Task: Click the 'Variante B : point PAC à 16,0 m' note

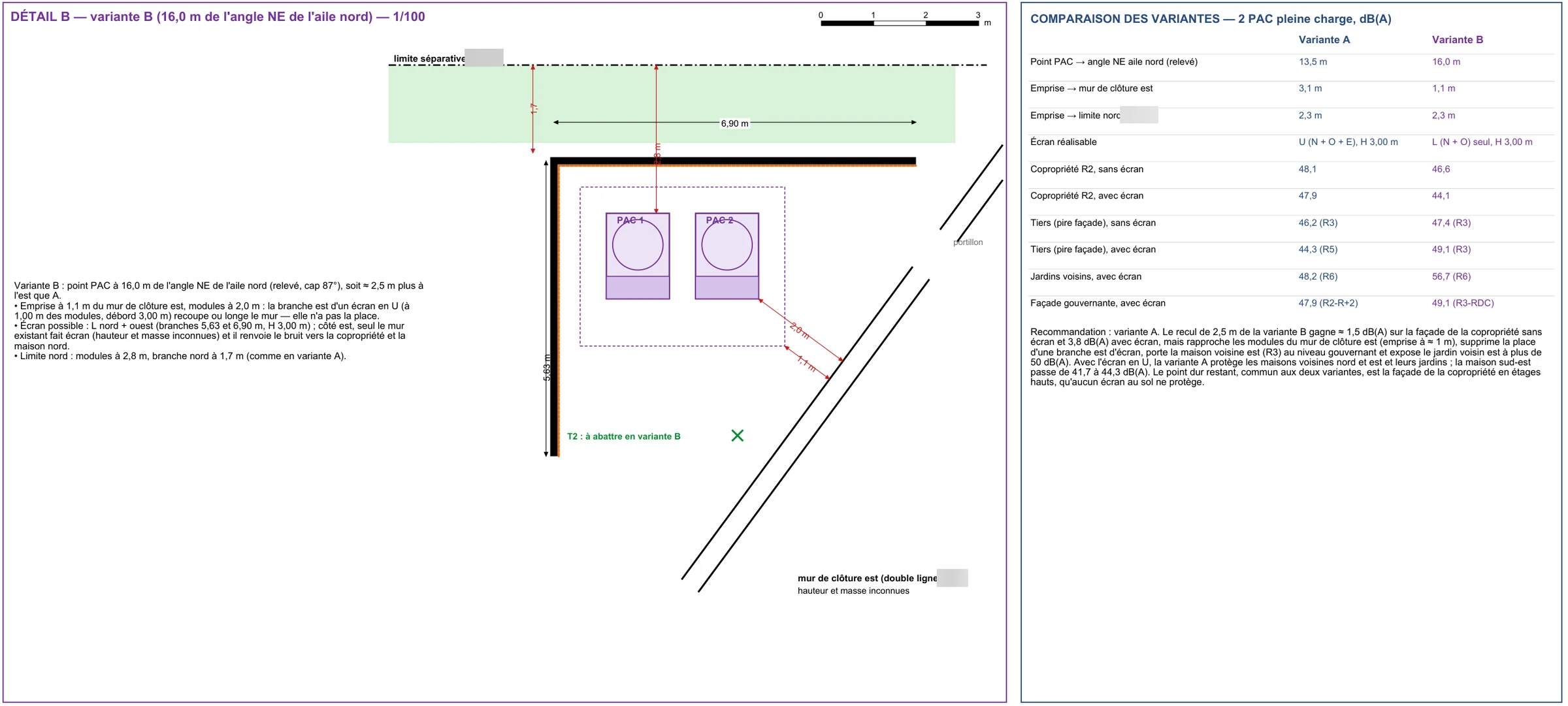Action: click(219, 321)
